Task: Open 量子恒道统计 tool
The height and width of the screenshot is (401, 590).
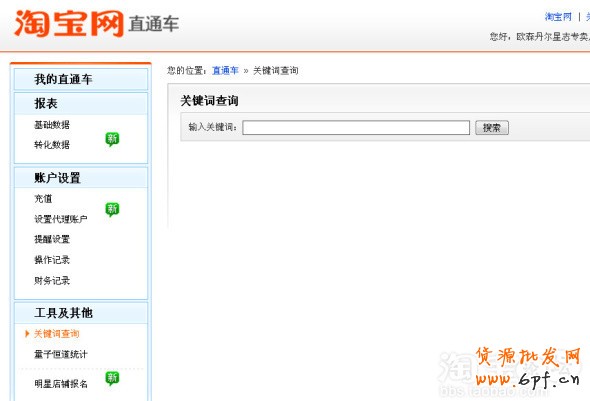Action: [x=61, y=354]
